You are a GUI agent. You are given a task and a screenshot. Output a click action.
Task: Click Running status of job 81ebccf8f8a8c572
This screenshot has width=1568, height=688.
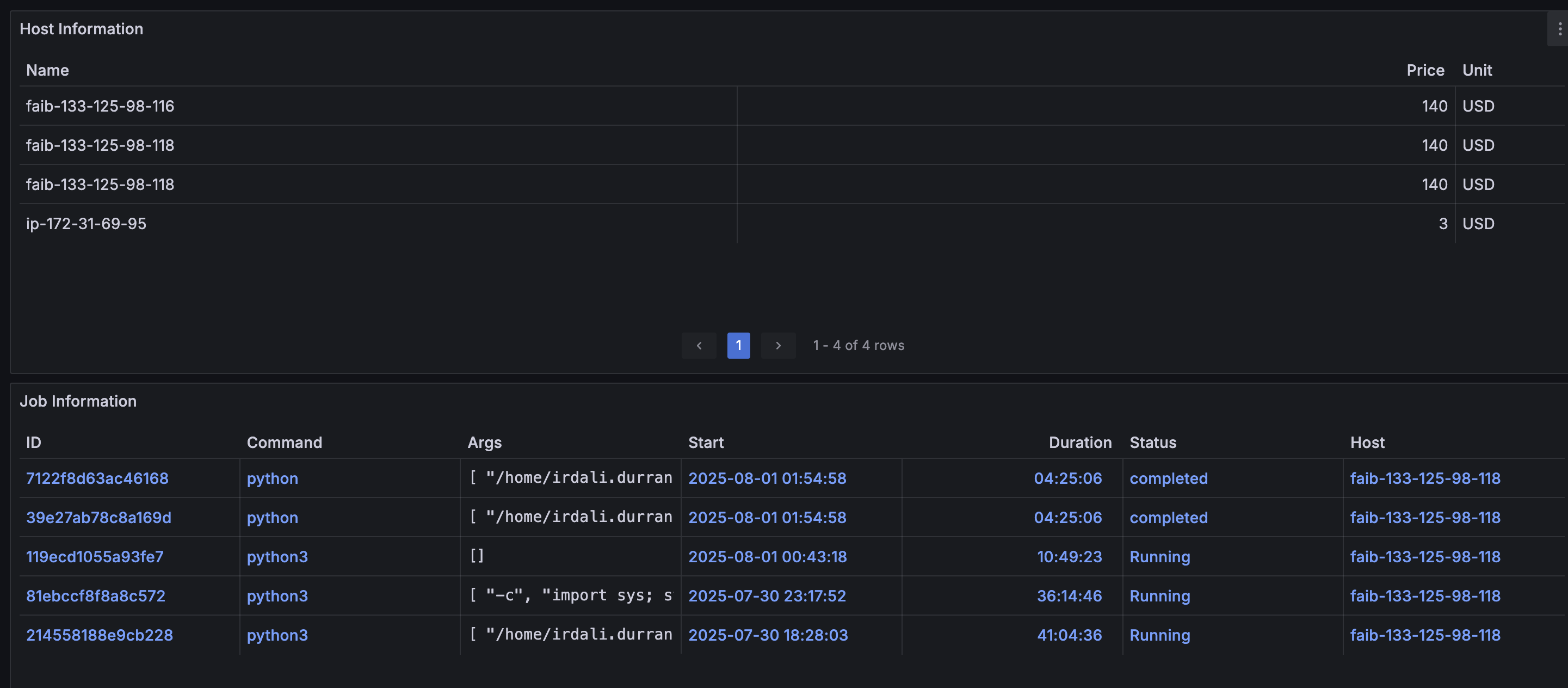tap(1159, 595)
